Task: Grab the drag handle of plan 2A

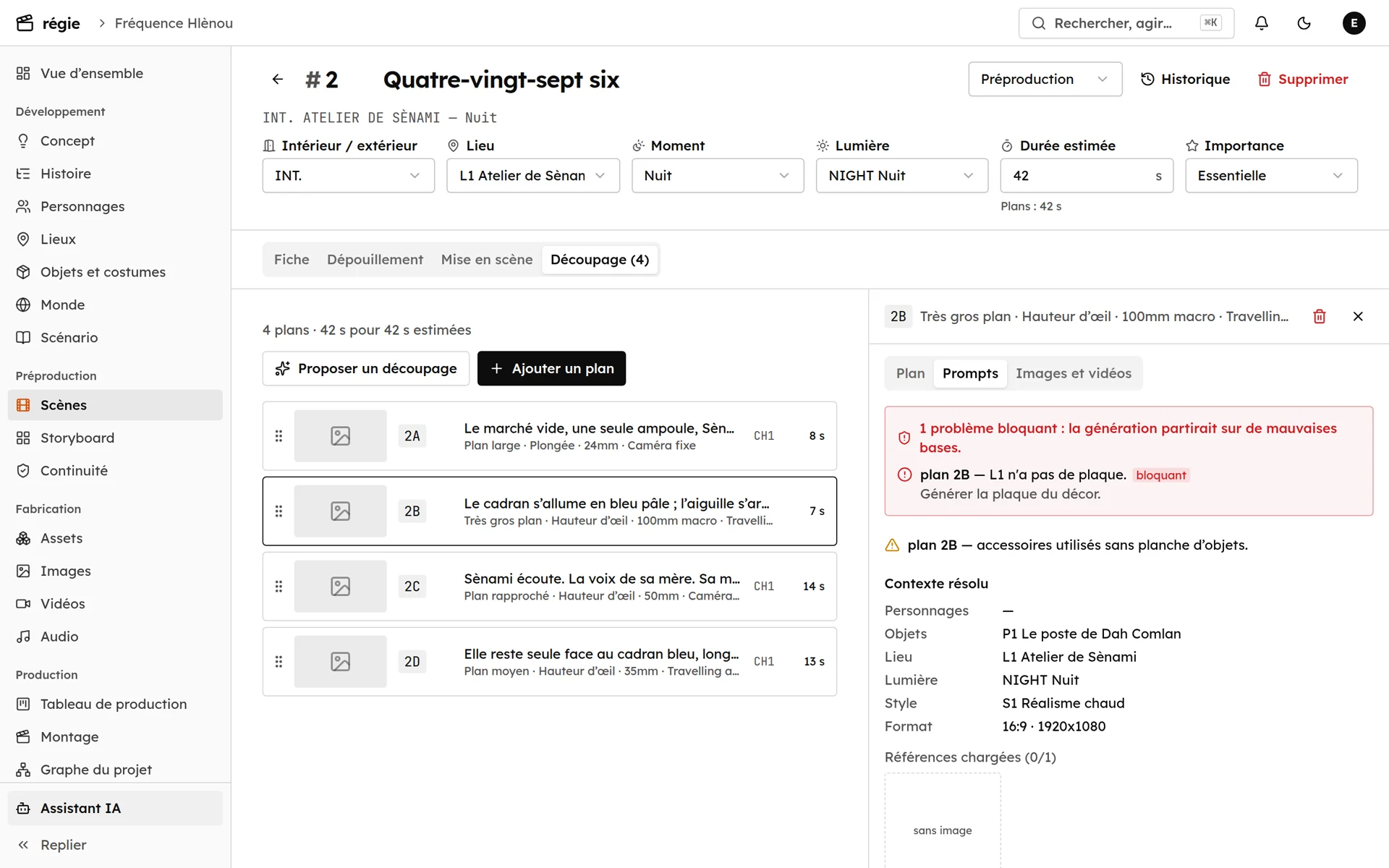Action: [x=279, y=436]
